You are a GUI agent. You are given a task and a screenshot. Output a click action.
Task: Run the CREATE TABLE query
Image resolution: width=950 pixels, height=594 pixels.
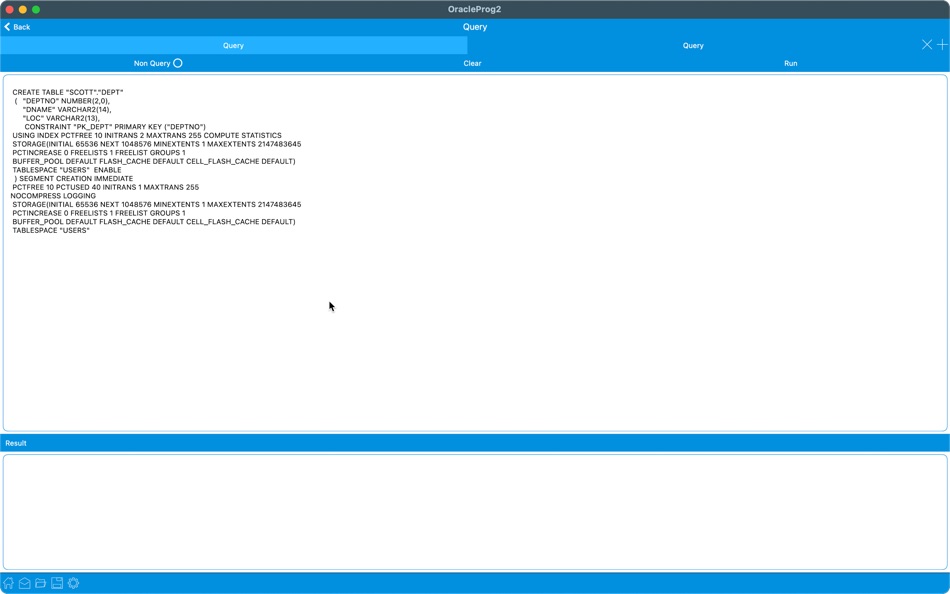[x=790, y=62]
